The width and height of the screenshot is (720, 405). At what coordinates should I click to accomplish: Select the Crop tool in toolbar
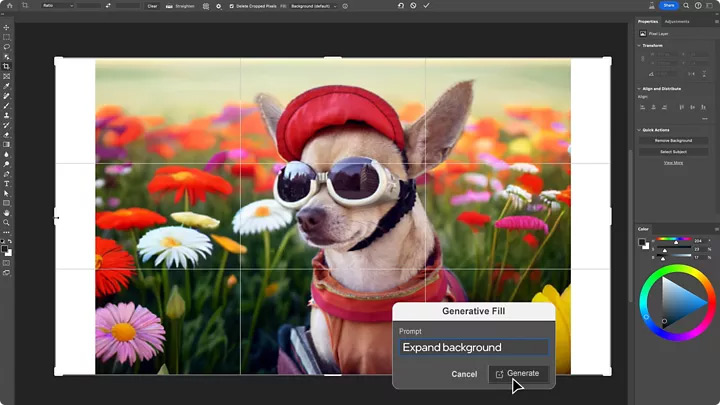pos(7,66)
